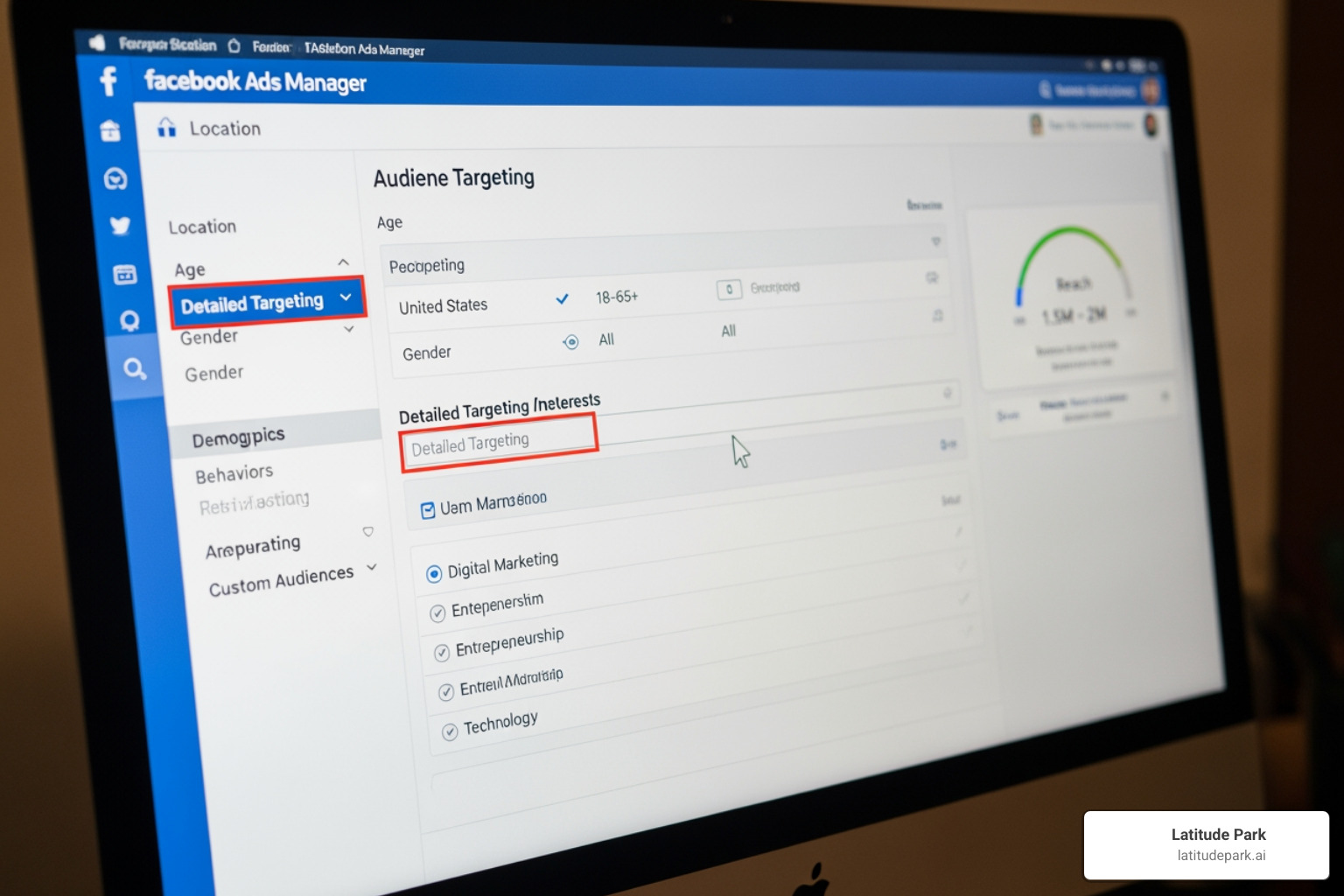1344x896 pixels.
Task: Click the Detailed Targeting search input field
Action: click(x=499, y=441)
